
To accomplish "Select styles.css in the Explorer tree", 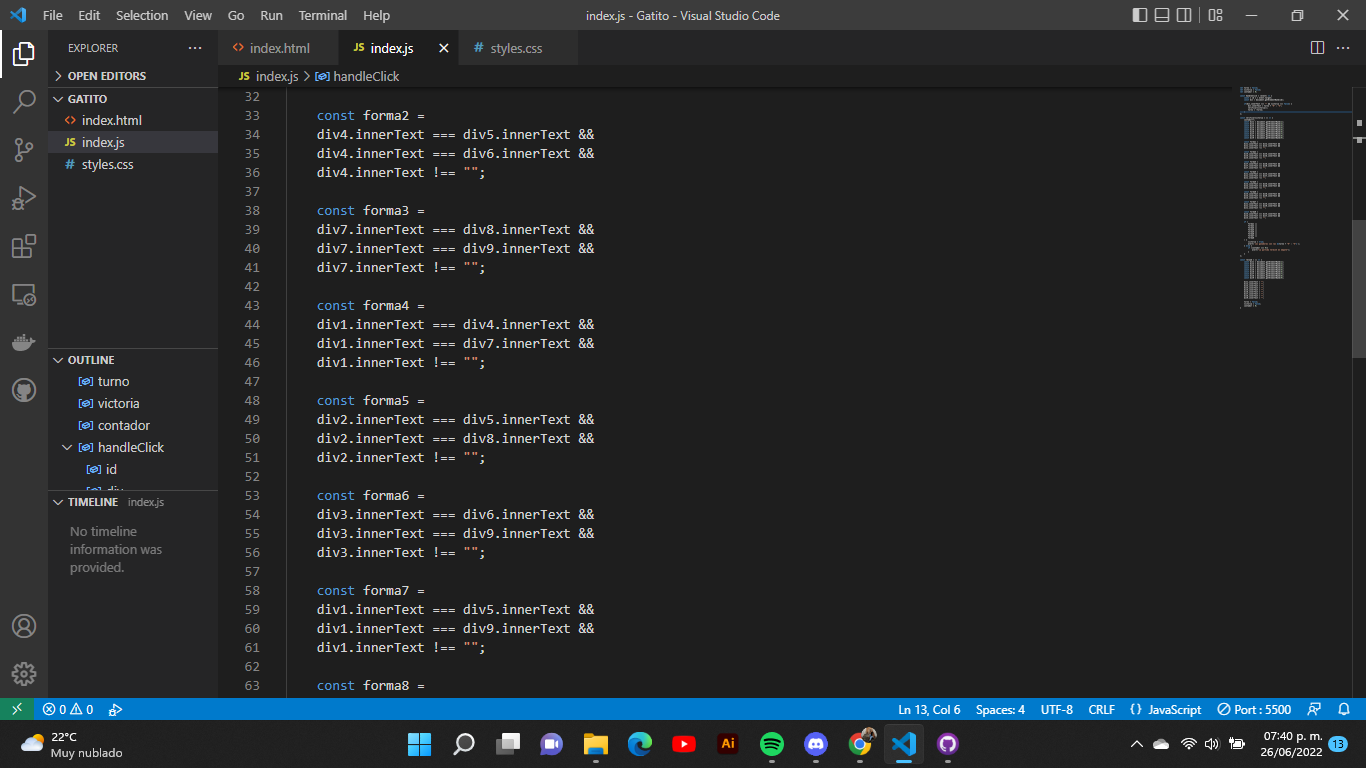I will tap(132, 164).
